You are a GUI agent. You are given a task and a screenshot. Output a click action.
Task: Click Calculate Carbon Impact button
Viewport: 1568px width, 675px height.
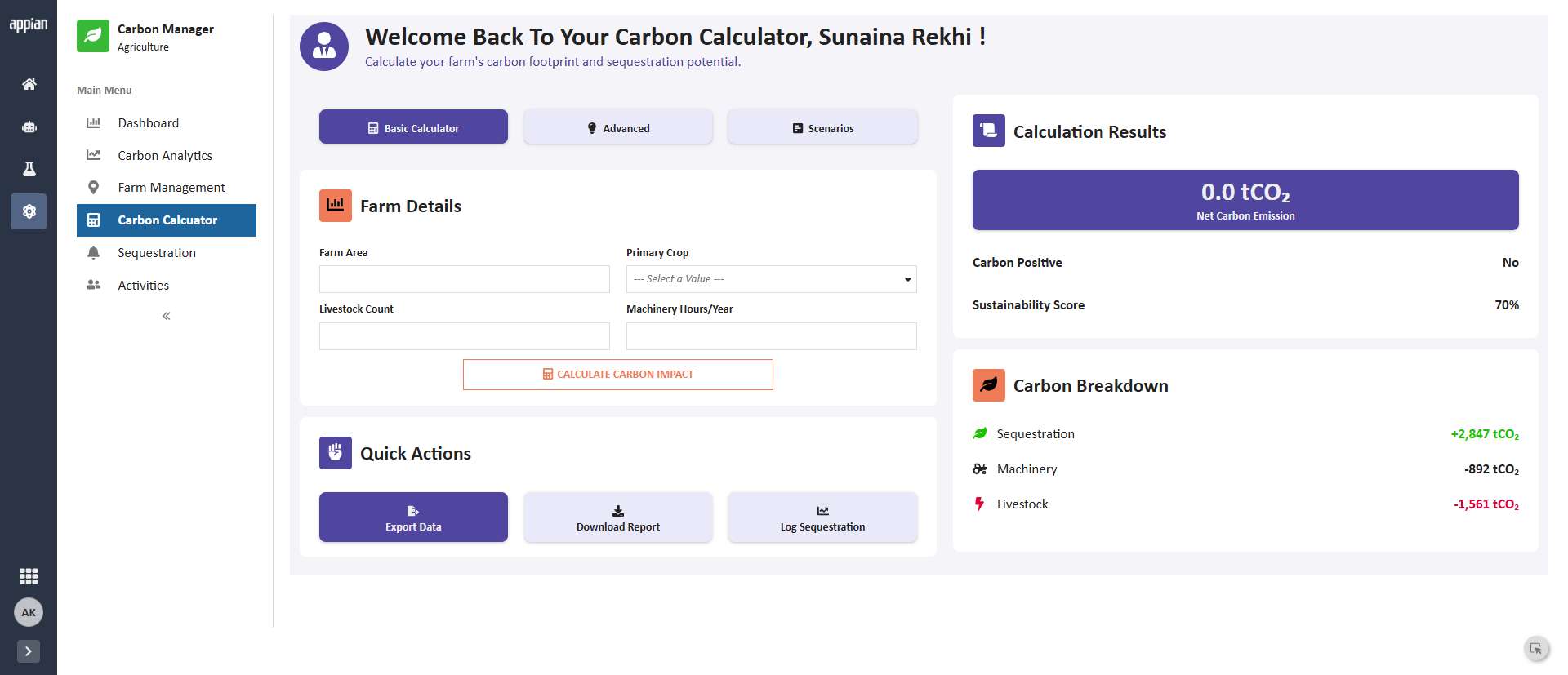point(618,375)
